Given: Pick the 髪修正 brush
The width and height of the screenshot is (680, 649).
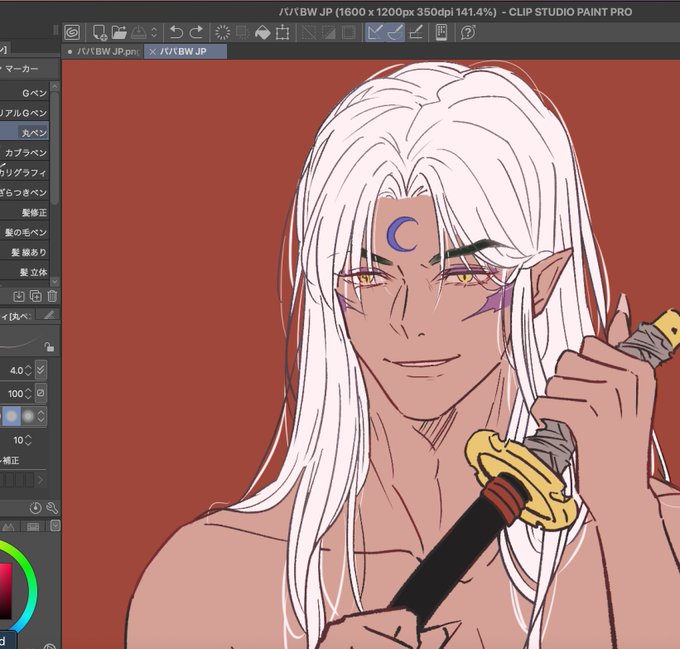Looking at the screenshot, I should pos(24,212).
